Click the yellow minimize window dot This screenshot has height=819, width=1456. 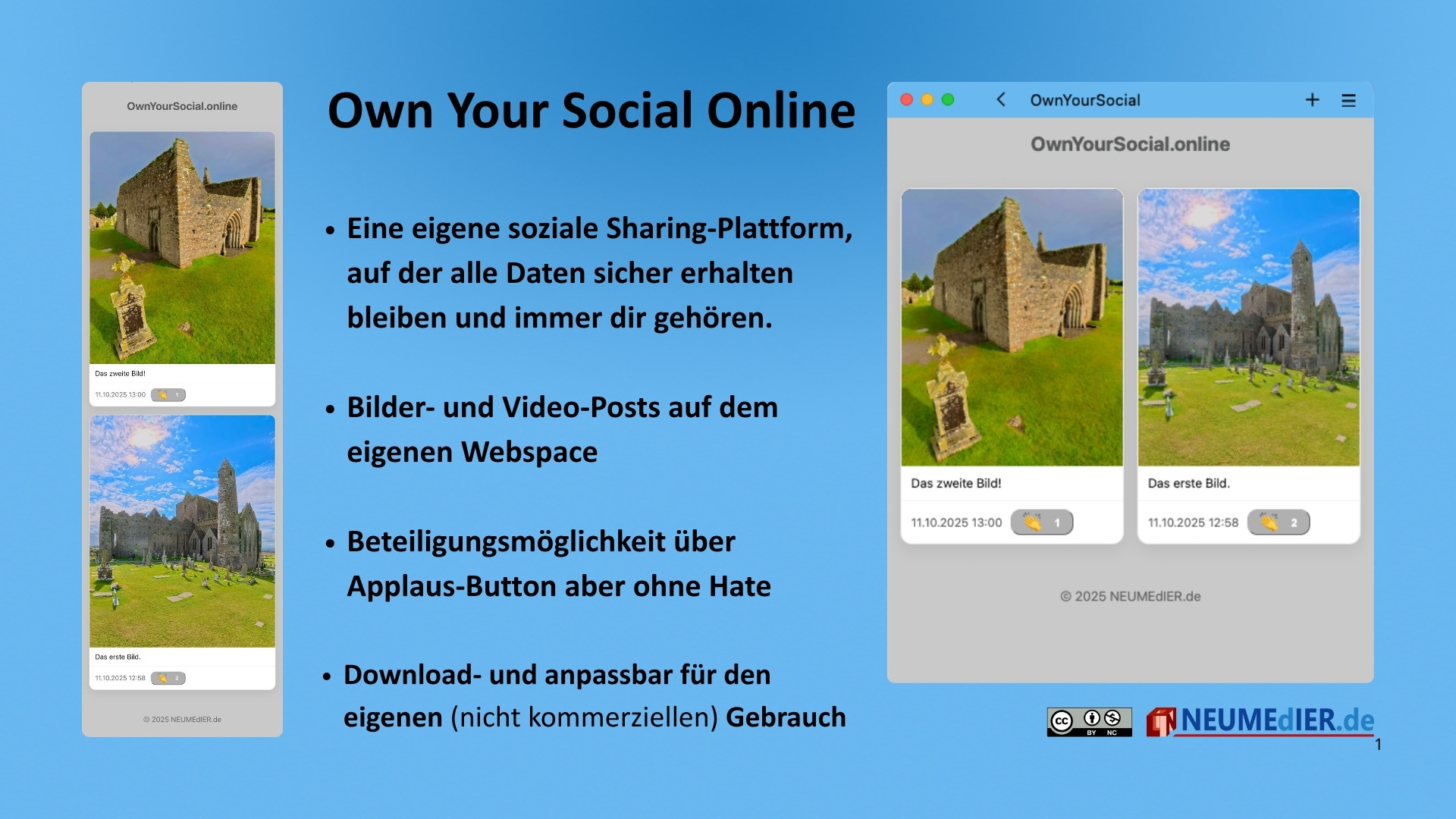927,100
